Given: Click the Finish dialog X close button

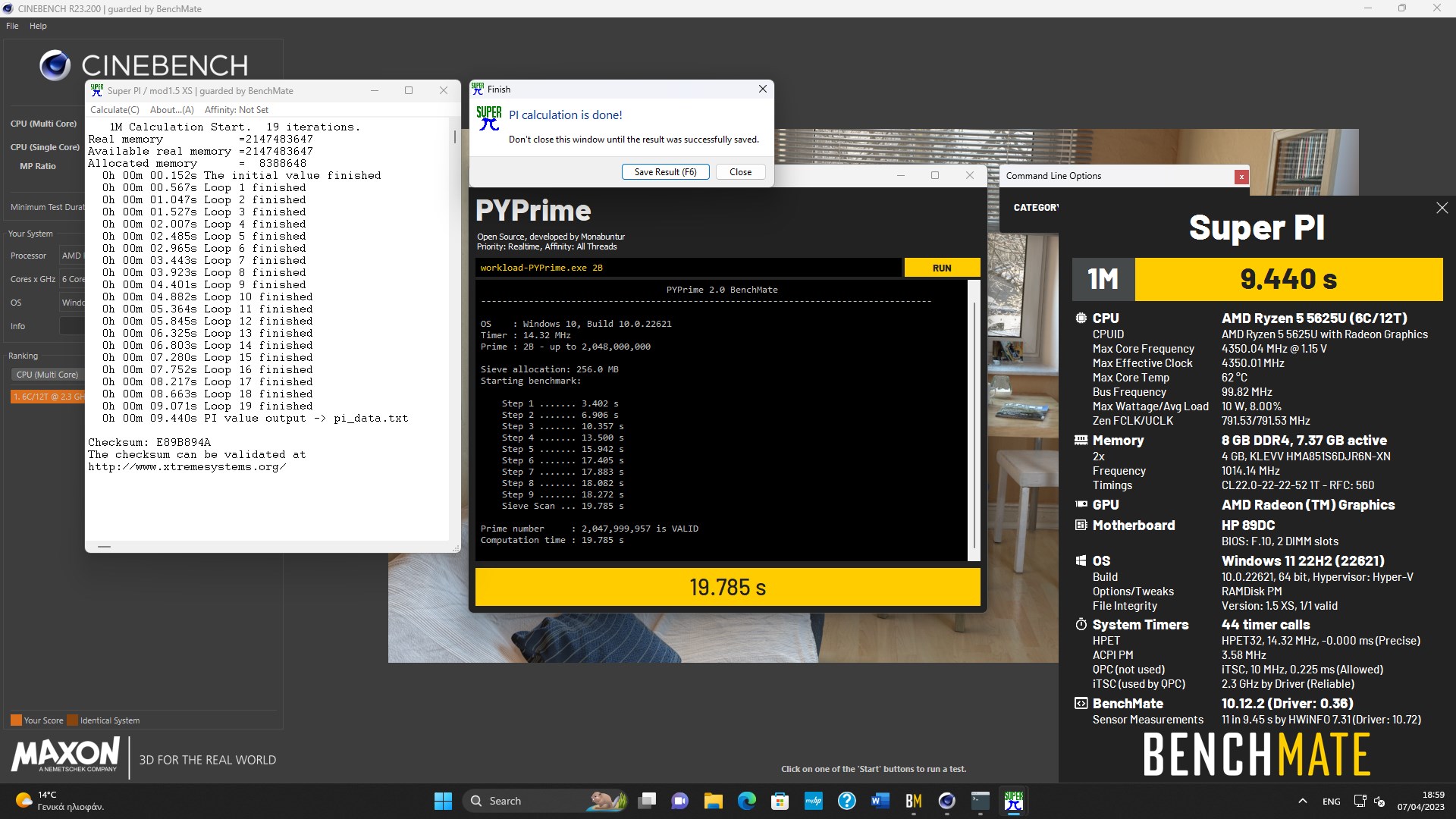Looking at the screenshot, I should [x=762, y=89].
